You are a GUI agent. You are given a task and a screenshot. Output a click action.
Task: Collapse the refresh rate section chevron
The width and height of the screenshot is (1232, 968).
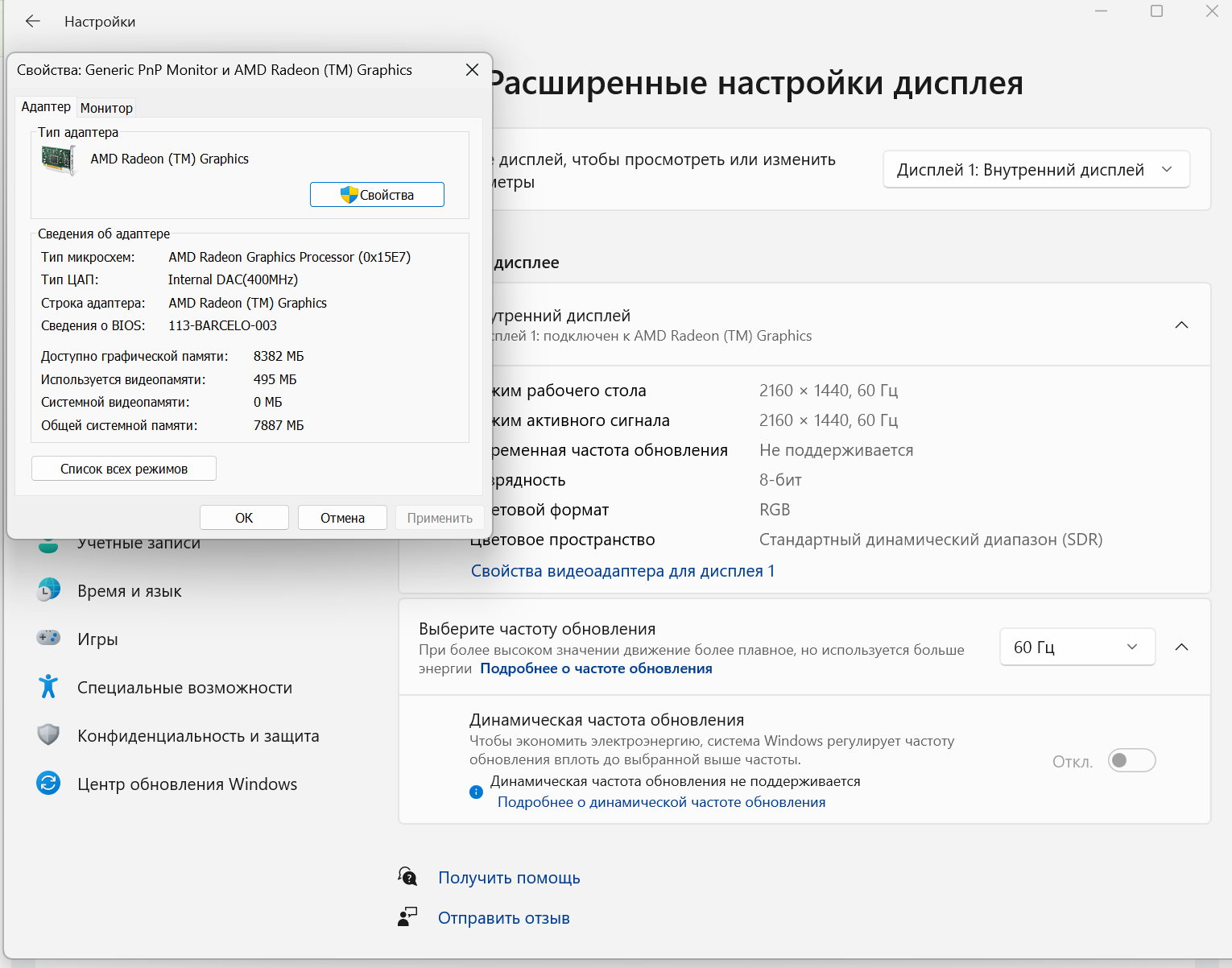(x=1181, y=647)
